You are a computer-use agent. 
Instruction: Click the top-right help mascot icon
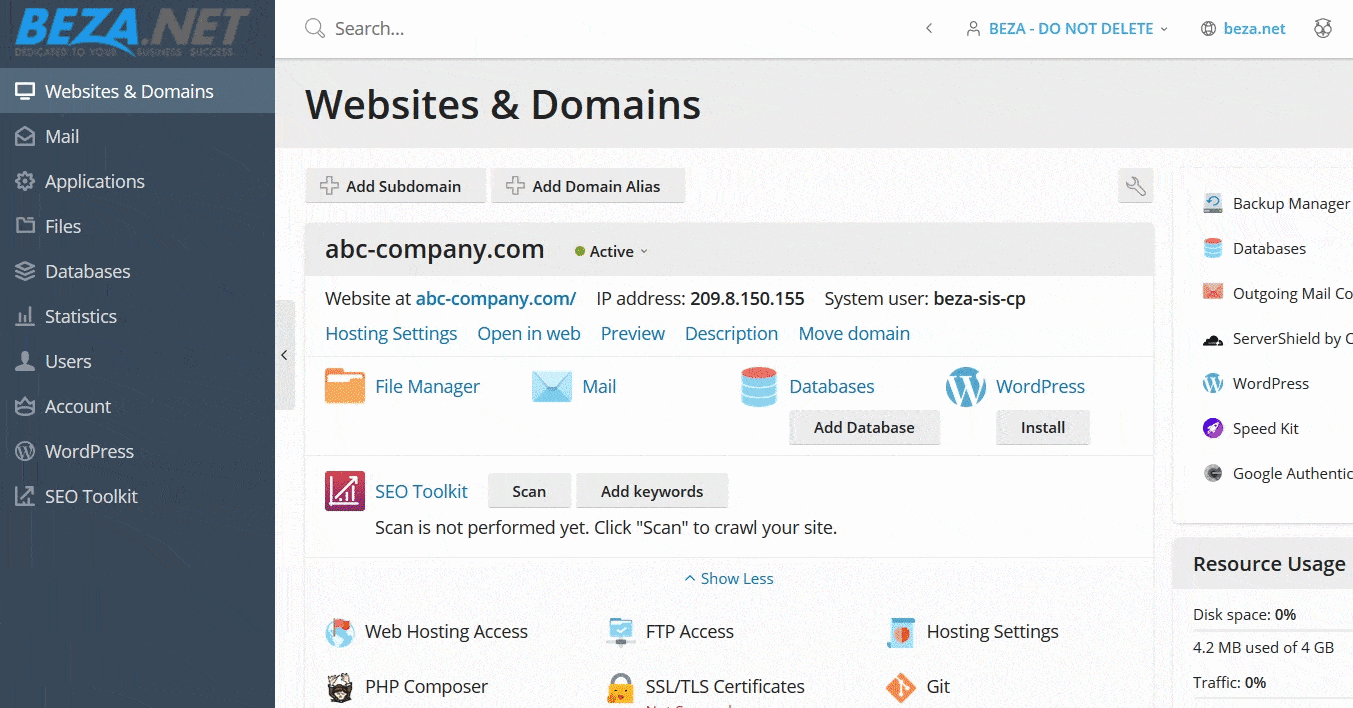point(1323,28)
